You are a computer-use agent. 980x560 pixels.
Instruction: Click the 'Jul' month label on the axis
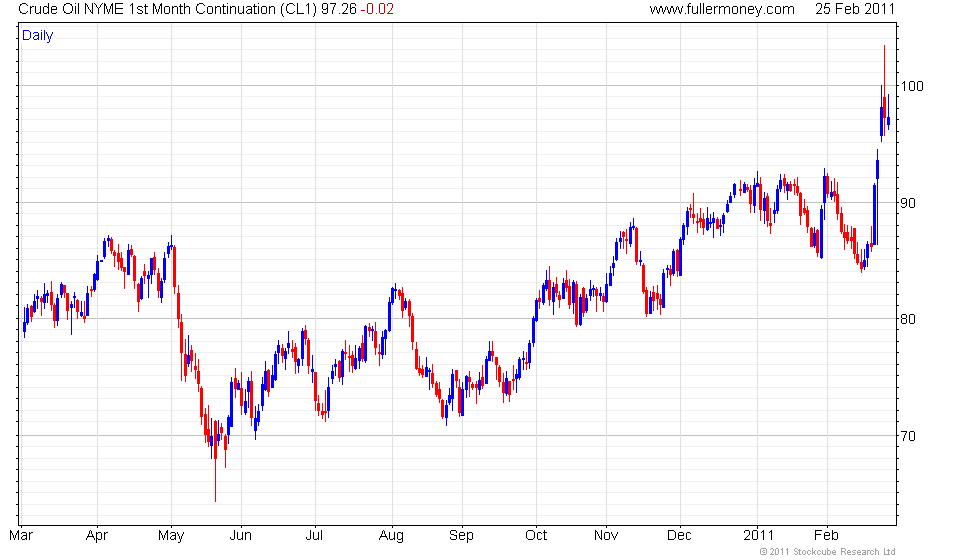[314, 536]
